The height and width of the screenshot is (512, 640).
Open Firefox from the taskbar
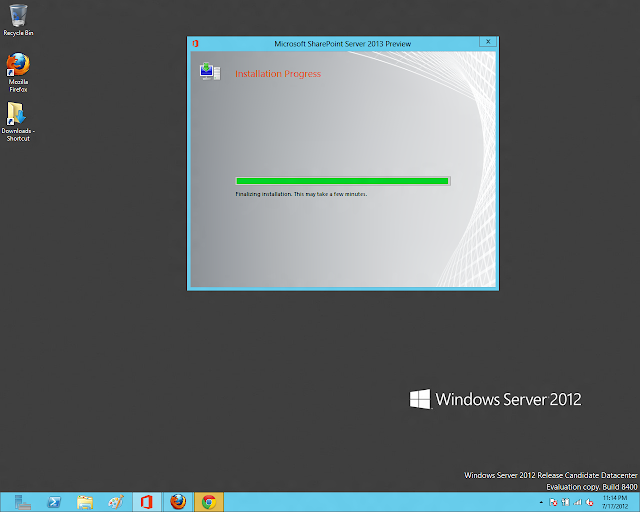click(178, 502)
